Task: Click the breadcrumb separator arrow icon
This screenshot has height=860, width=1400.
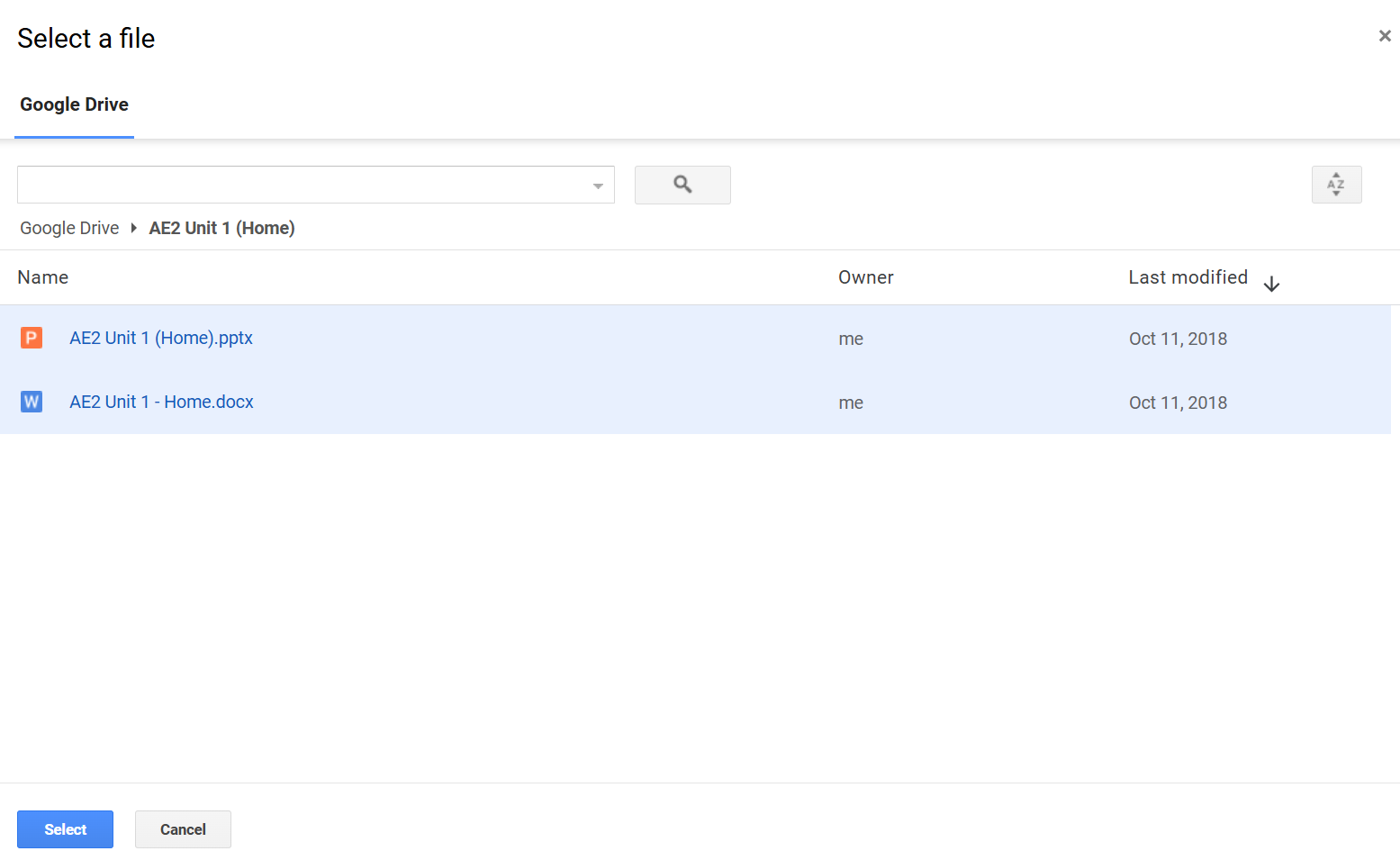Action: 132,228
